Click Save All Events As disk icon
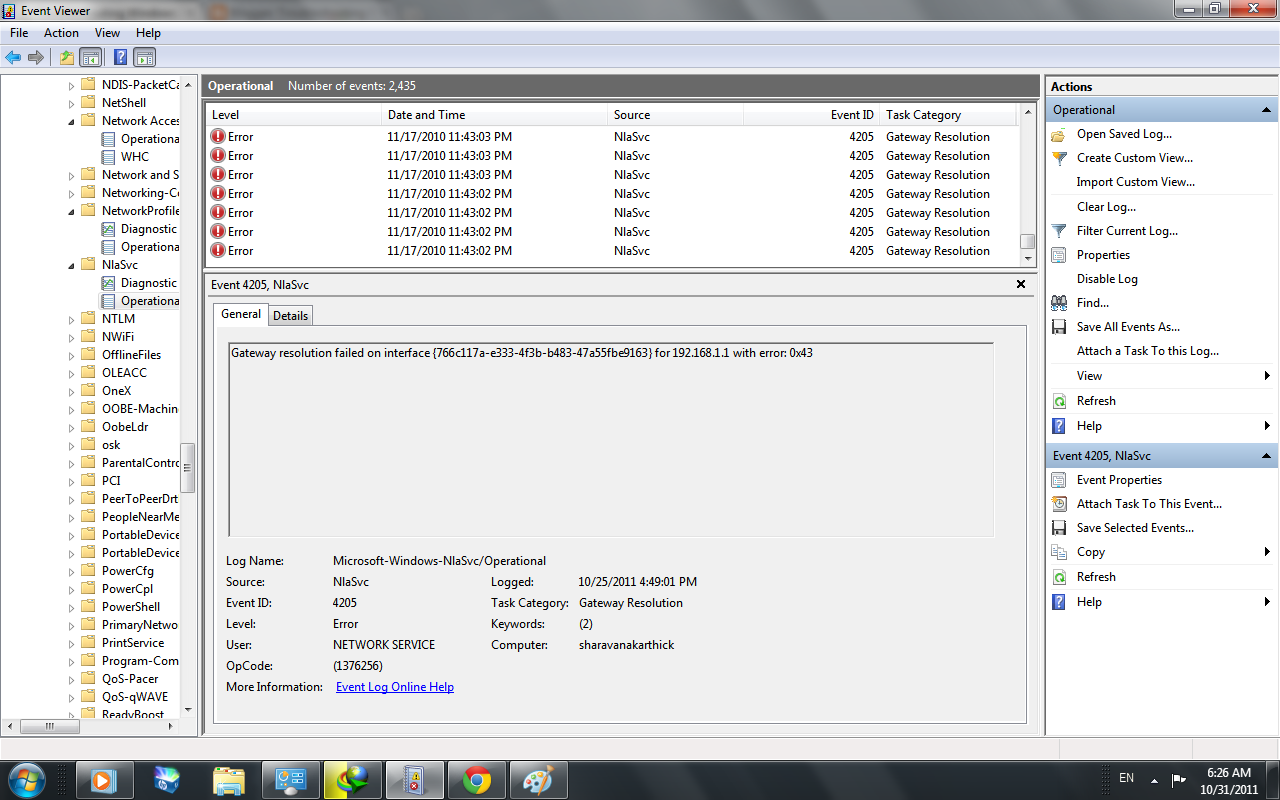 click(x=1059, y=326)
